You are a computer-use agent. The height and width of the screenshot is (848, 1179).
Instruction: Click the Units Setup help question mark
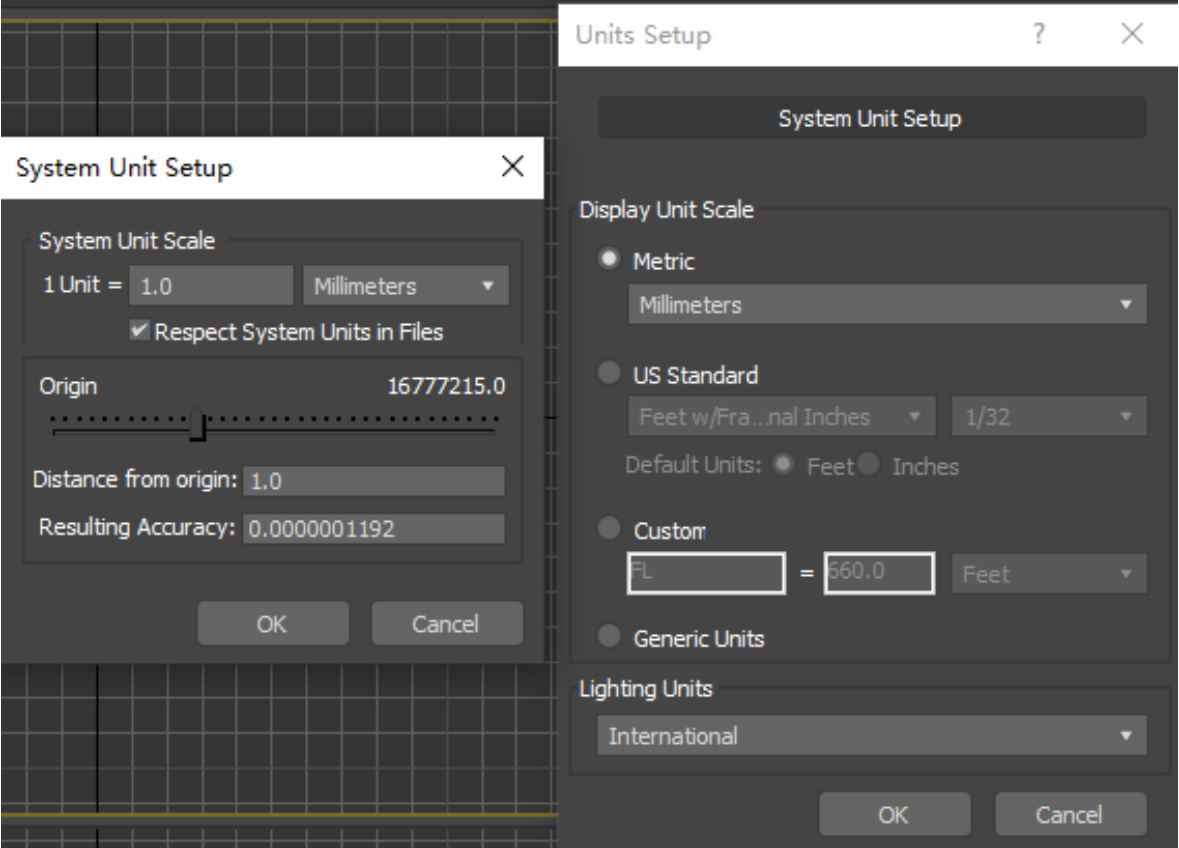coord(1039,35)
